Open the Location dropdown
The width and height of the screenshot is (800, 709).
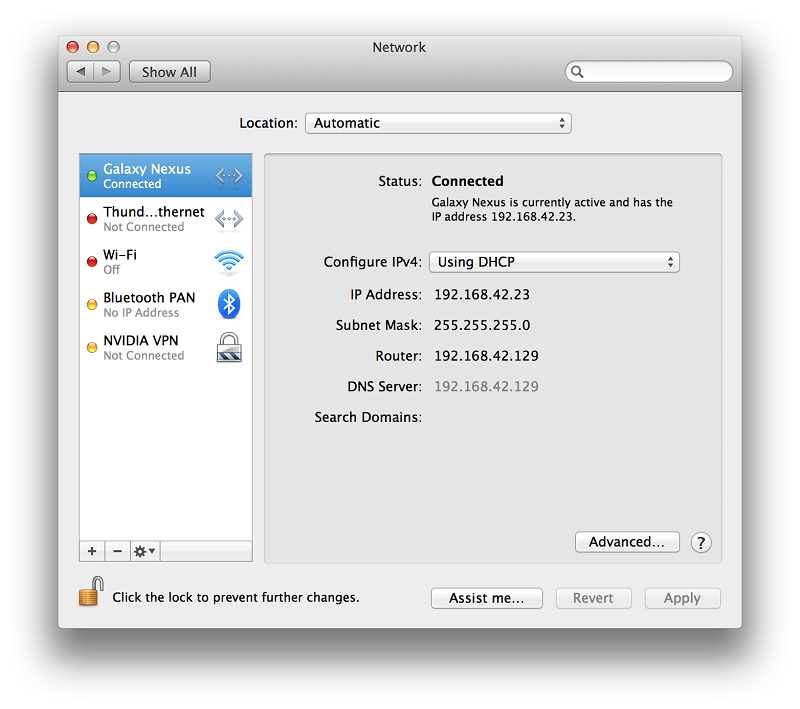[x=438, y=123]
